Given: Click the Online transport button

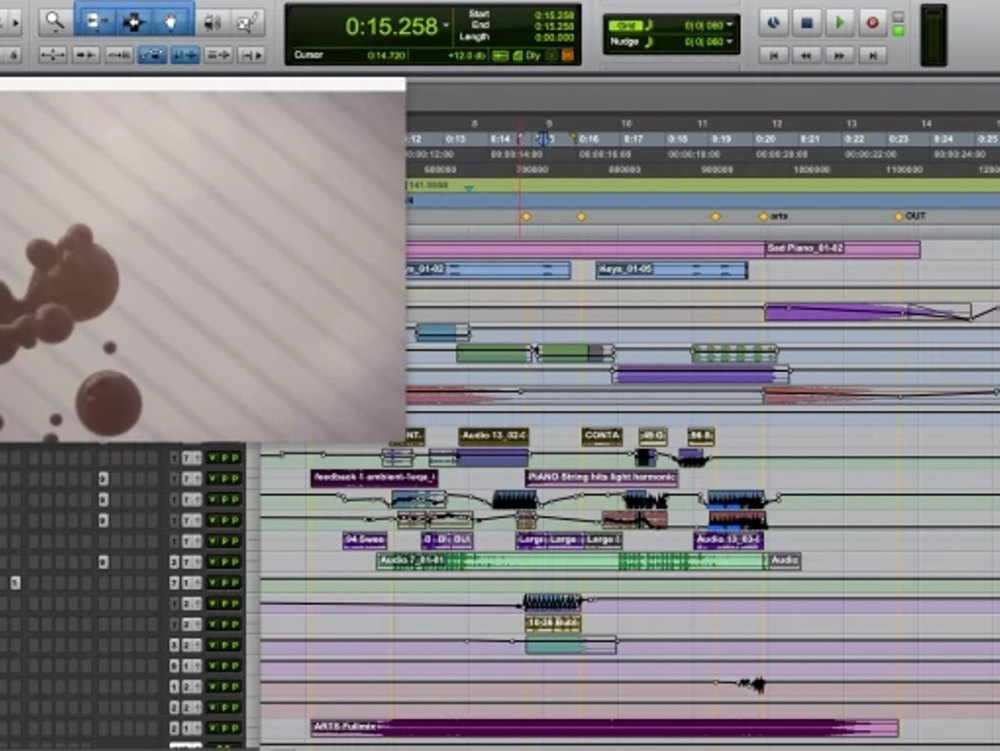Looking at the screenshot, I should (774, 23).
